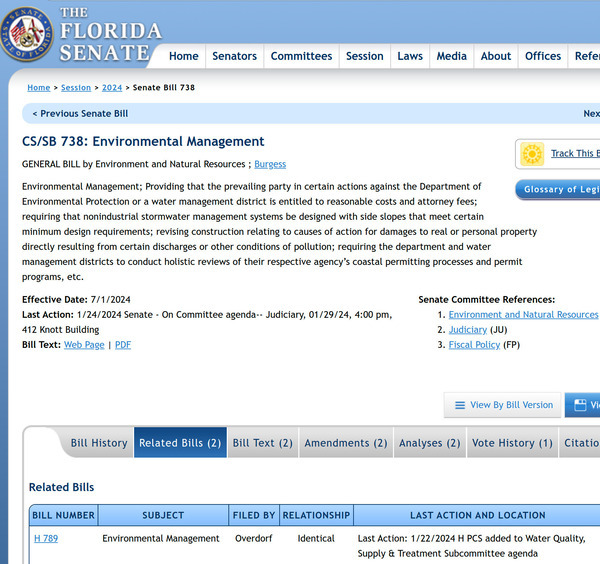600x564 pixels.
Task: Click the Florida Senate seal logo
Action: point(27,34)
